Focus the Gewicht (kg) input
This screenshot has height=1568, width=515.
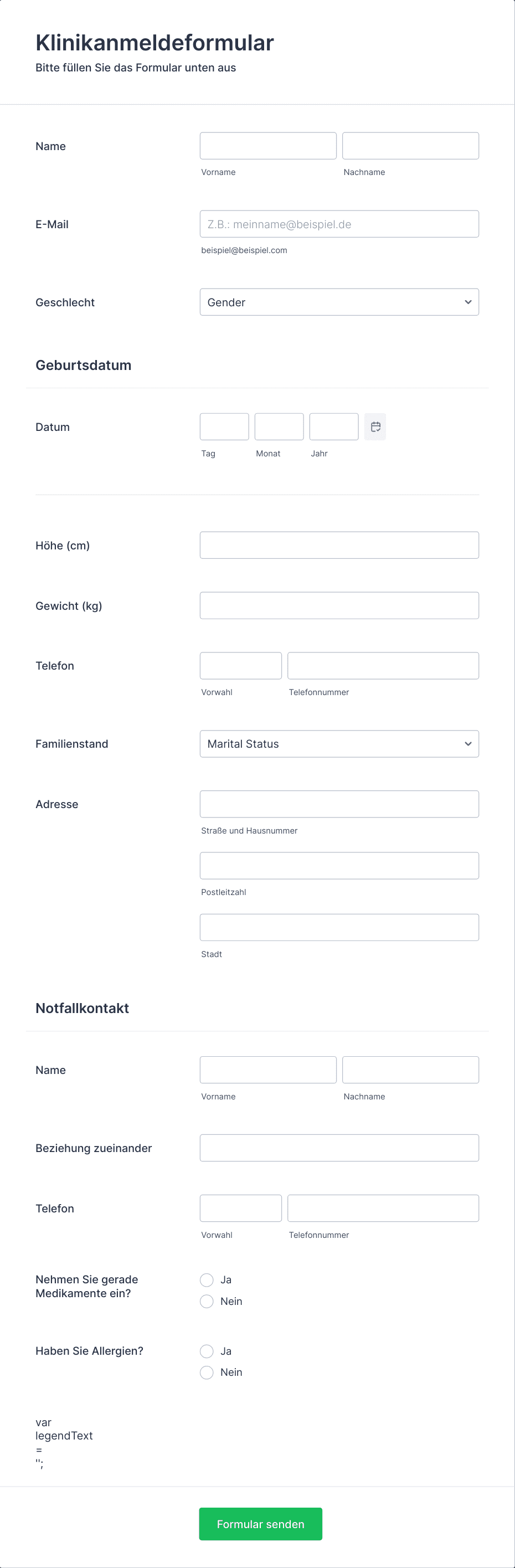click(339, 605)
